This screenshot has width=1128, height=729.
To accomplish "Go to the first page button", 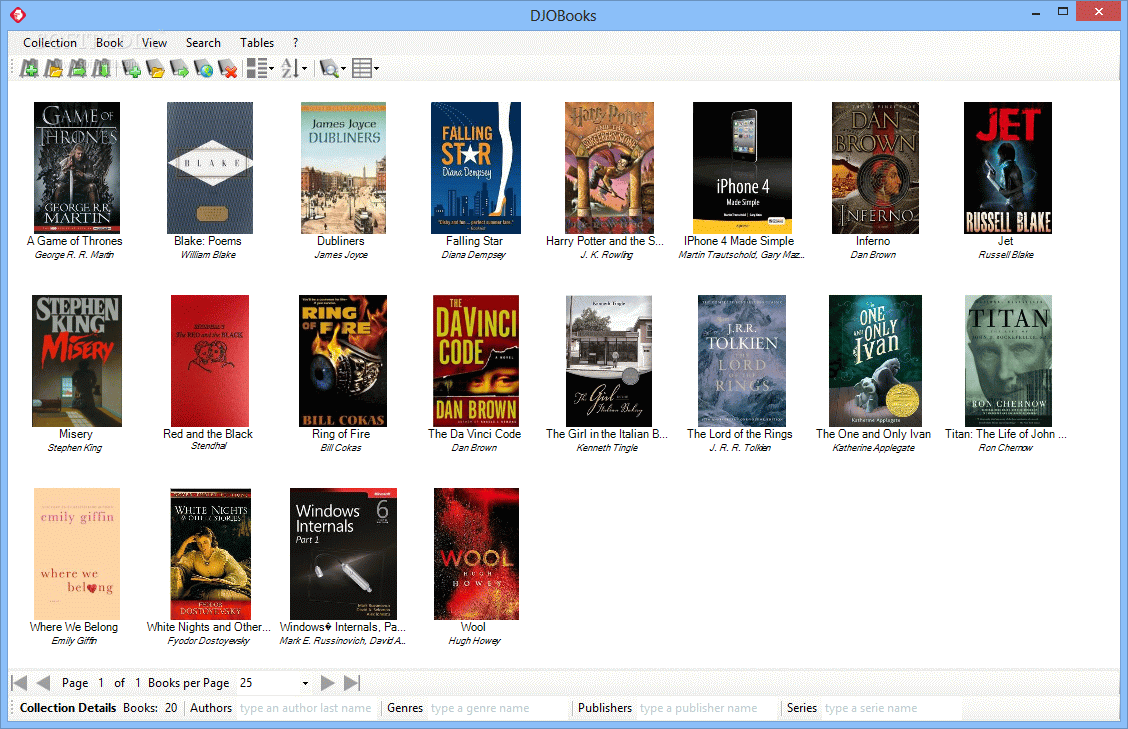I will 19,683.
